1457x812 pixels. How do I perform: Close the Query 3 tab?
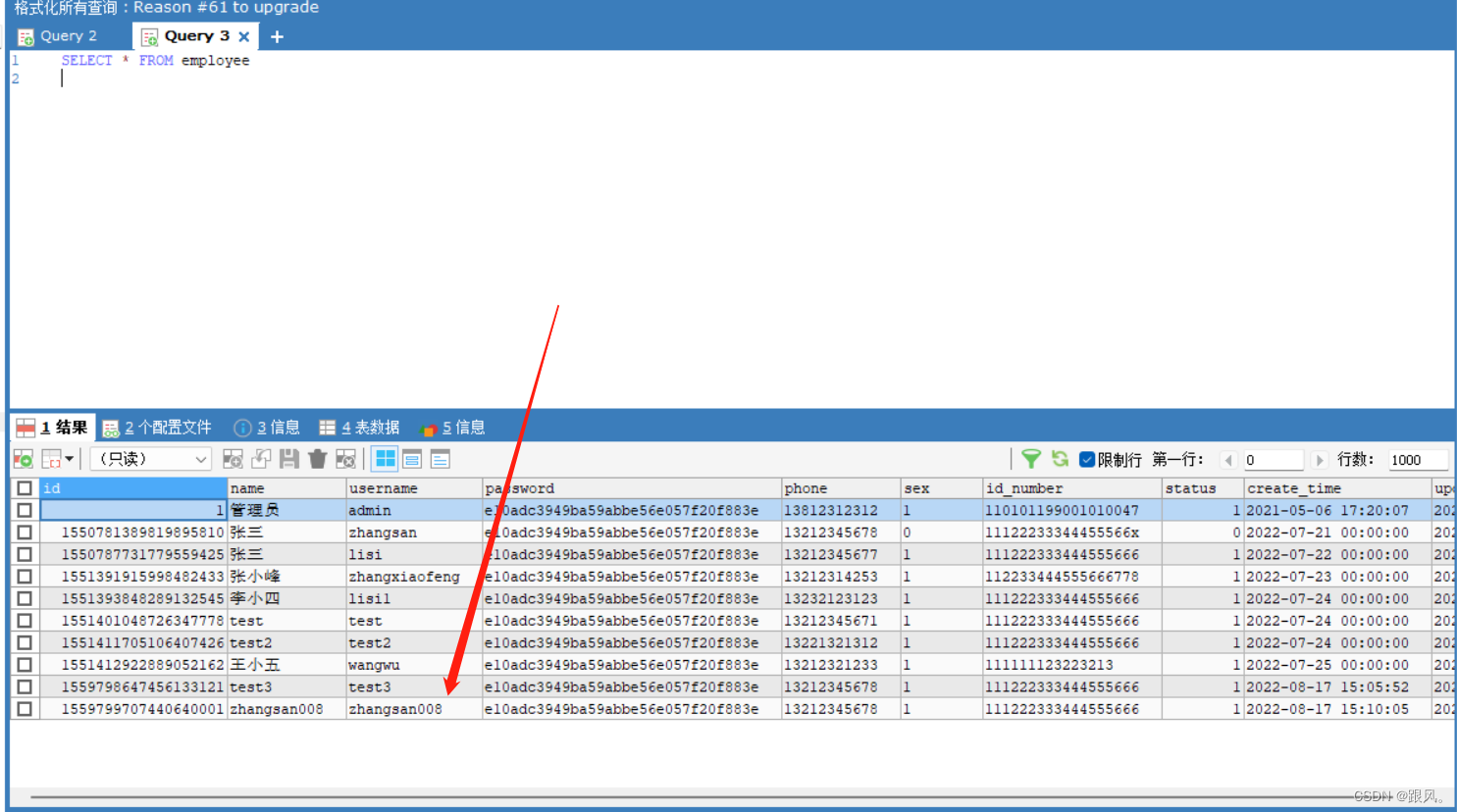[x=244, y=36]
